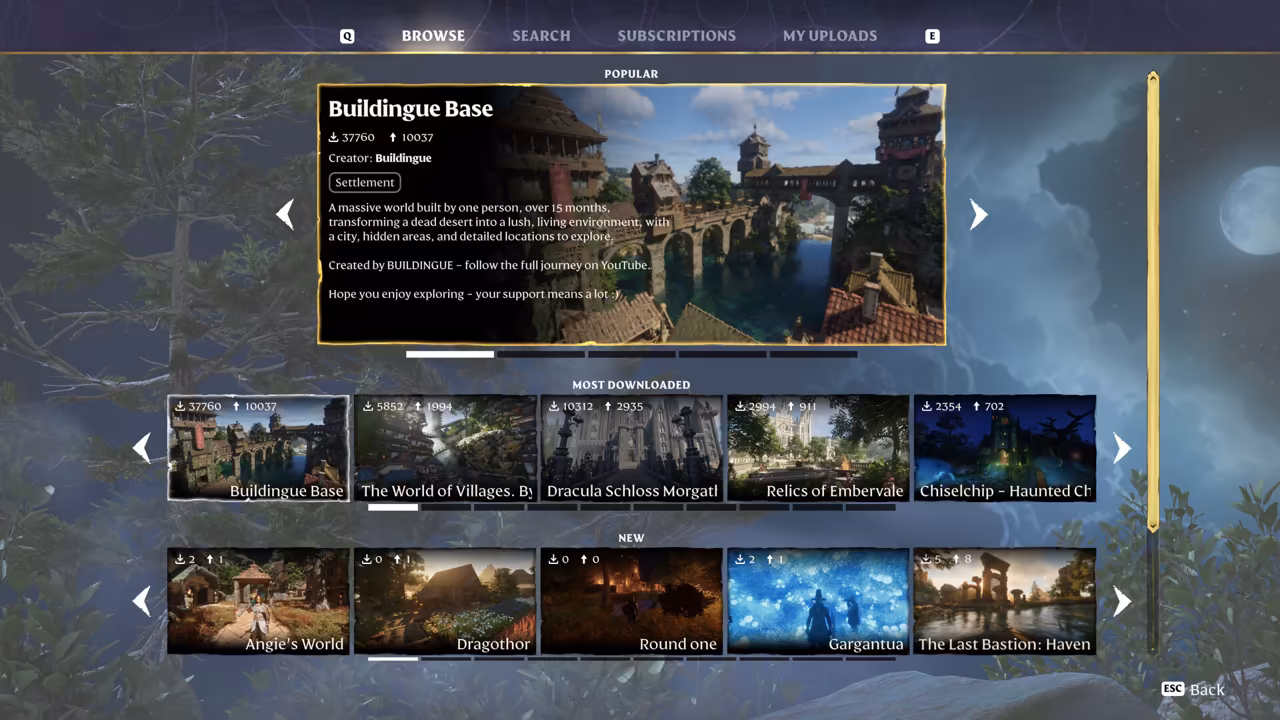1280x720 pixels.
Task: Jump to second Most Downloaded page indicator
Action: pos(446,507)
